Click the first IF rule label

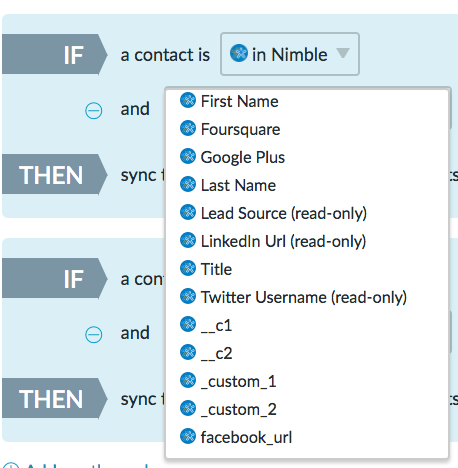click(x=54, y=54)
